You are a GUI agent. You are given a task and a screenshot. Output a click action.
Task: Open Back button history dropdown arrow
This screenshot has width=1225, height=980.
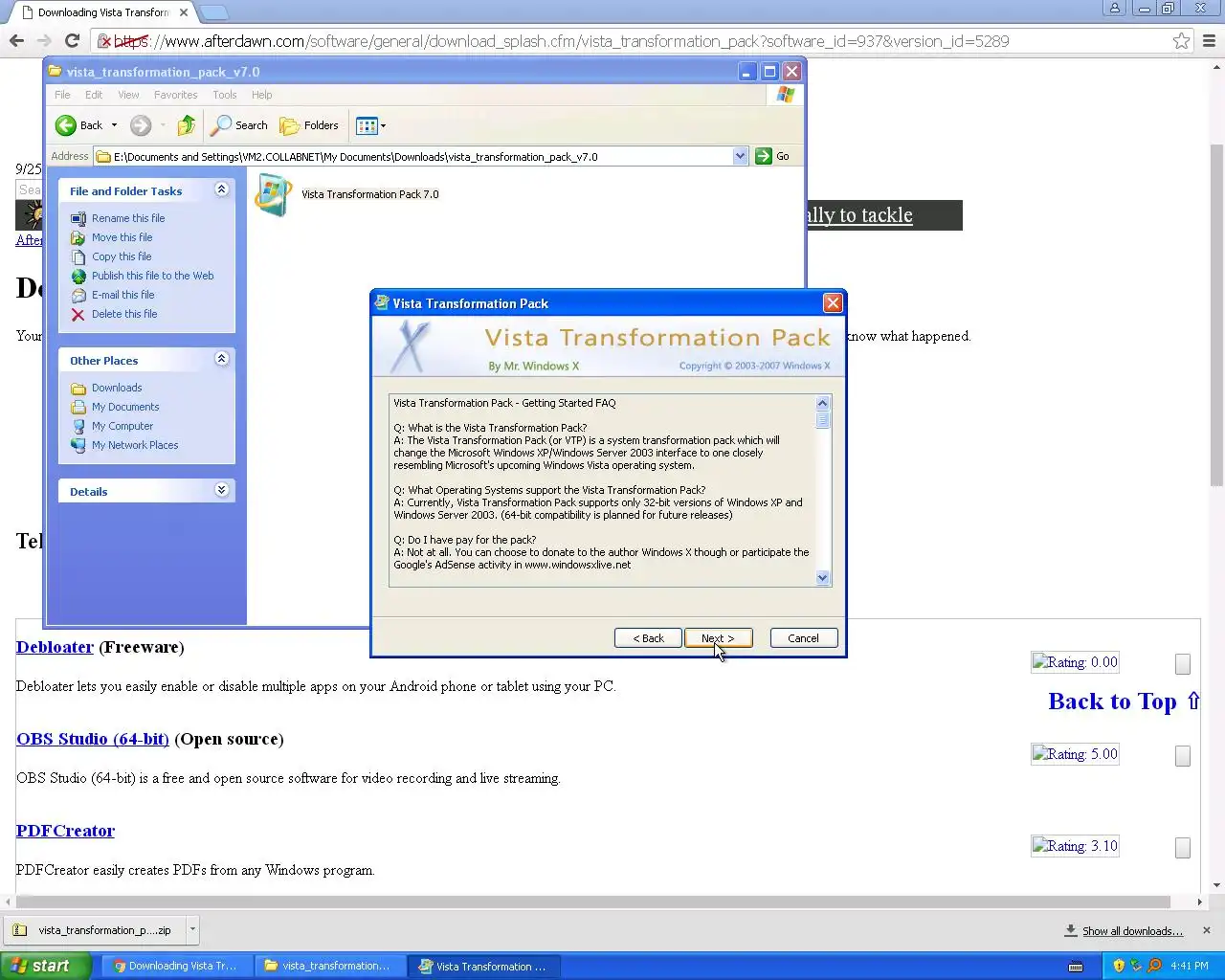(x=114, y=125)
